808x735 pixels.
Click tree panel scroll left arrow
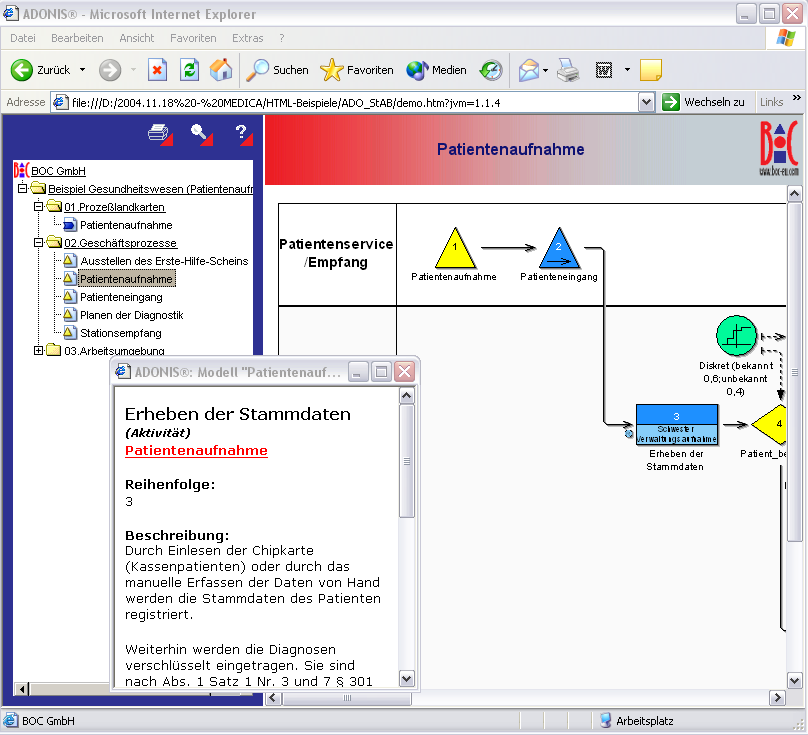point(22,689)
